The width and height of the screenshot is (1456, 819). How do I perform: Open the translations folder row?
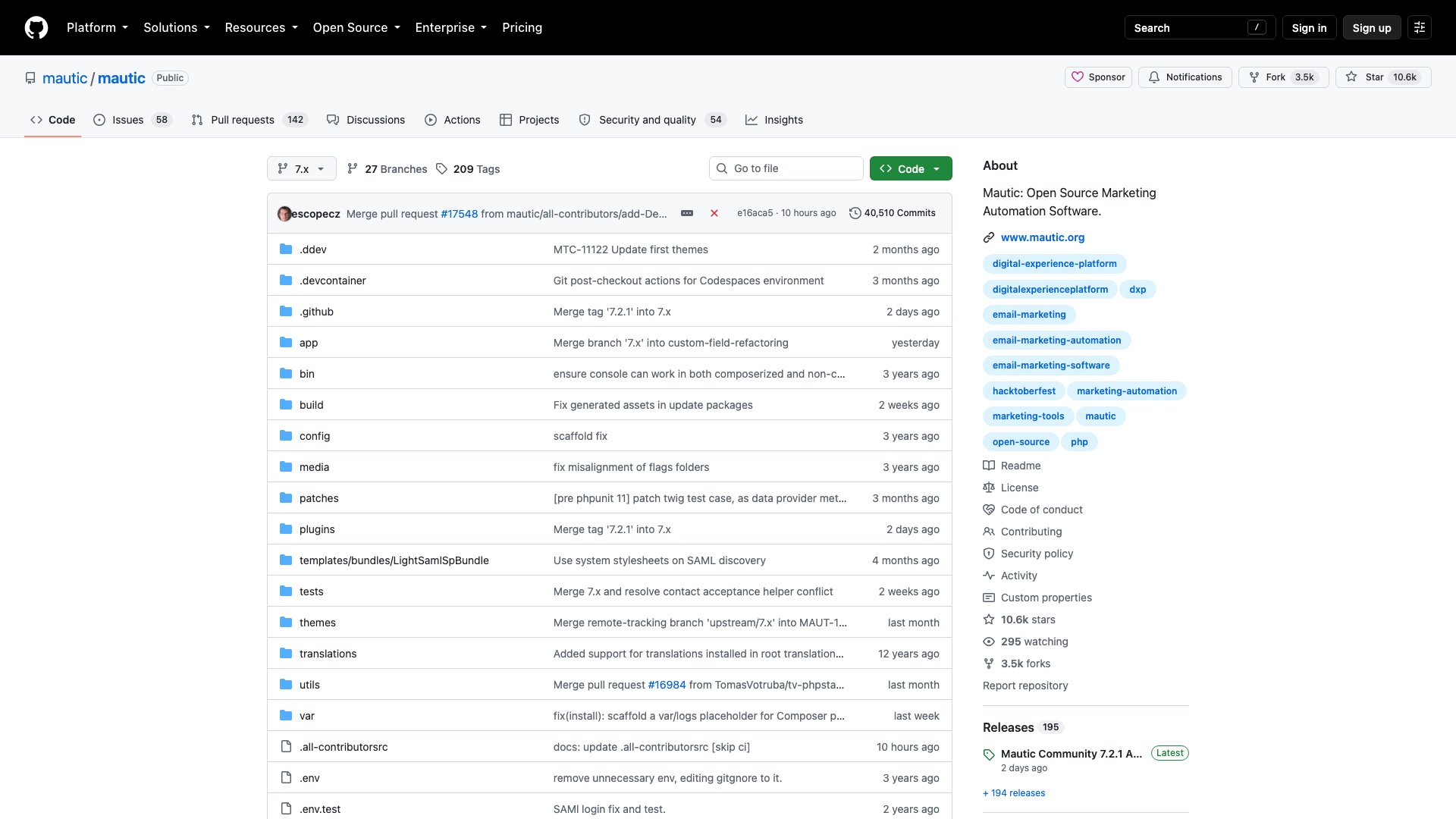click(610, 654)
